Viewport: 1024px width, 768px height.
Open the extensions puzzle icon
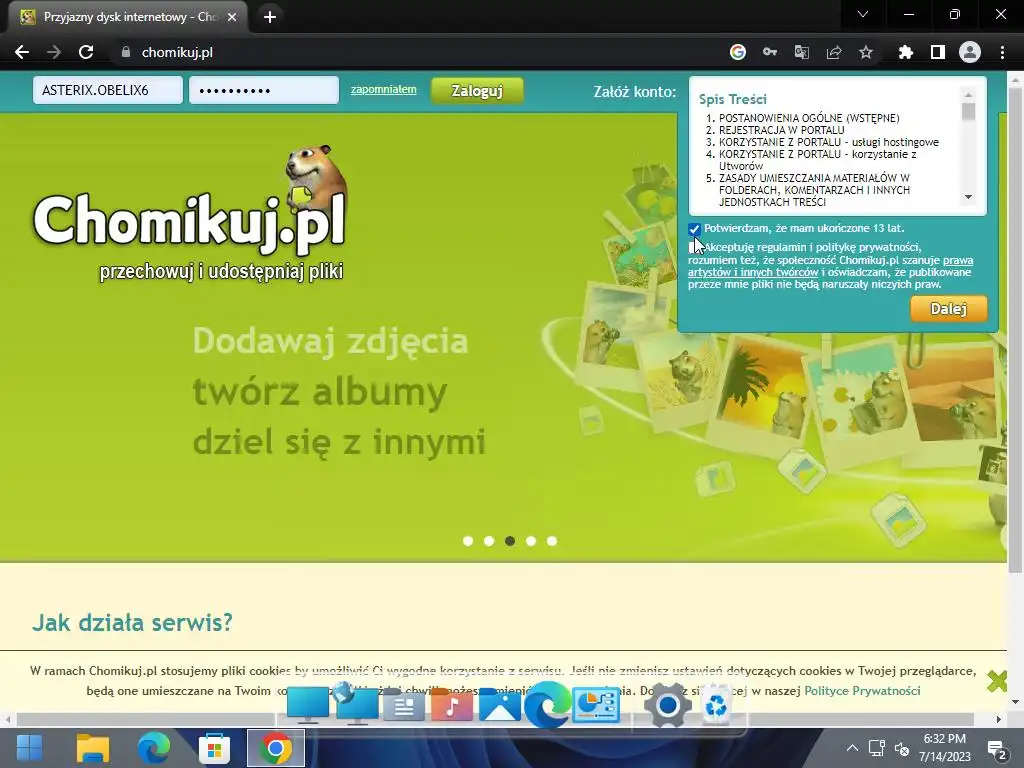click(905, 52)
